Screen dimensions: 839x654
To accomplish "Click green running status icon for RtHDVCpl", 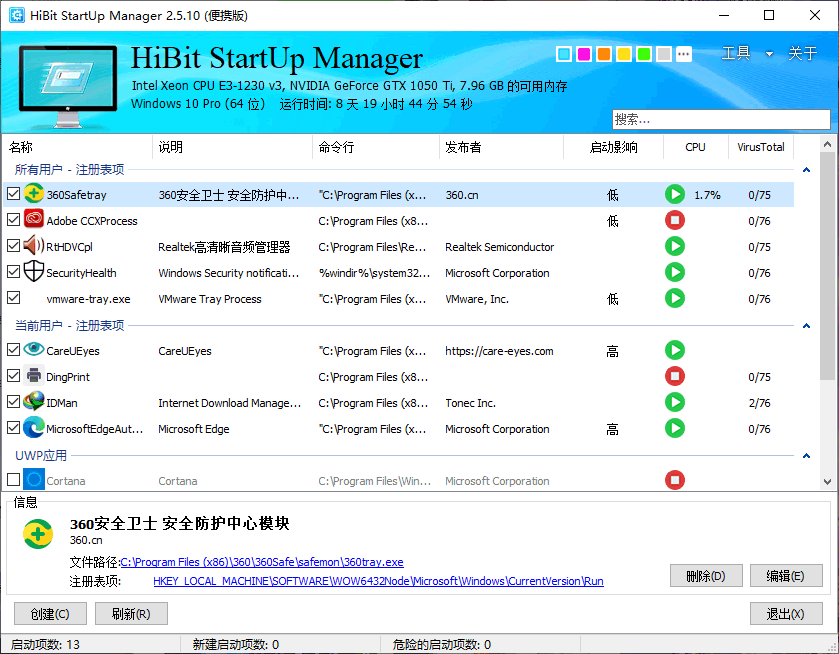I will click(675, 246).
